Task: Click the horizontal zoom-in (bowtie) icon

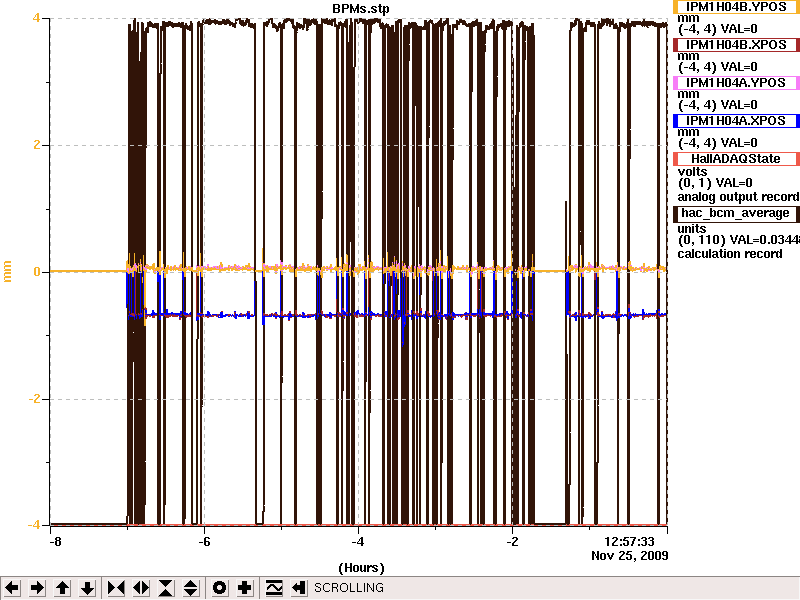Action: (x=116, y=588)
